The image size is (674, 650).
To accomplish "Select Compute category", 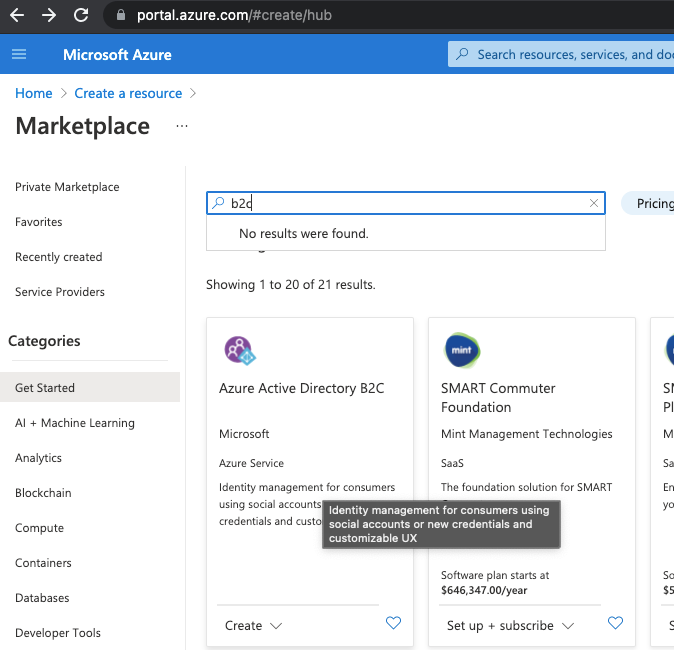I will (40, 528).
